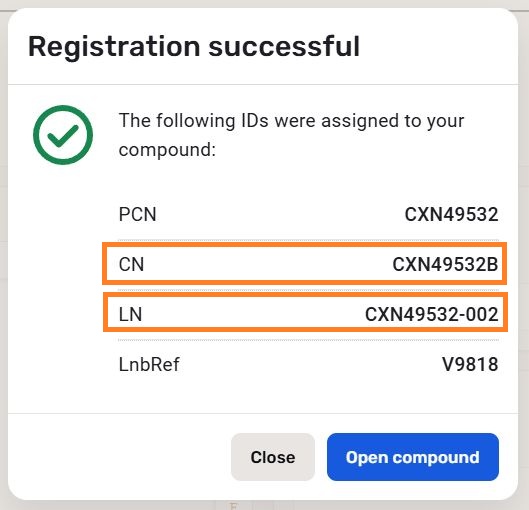The image size is (529, 510).
Task: Click the CN label
Action: tap(132, 264)
